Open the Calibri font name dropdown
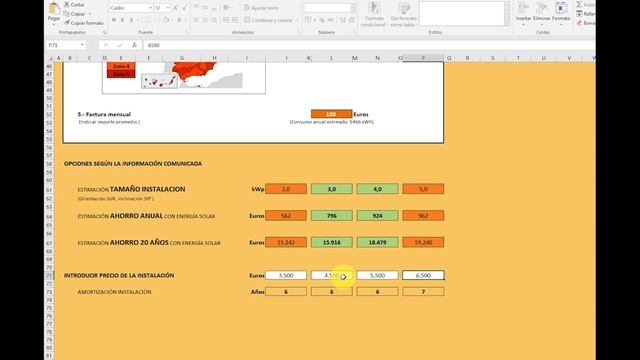Image resolution: width=640 pixels, height=360 pixels. pos(150,8)
